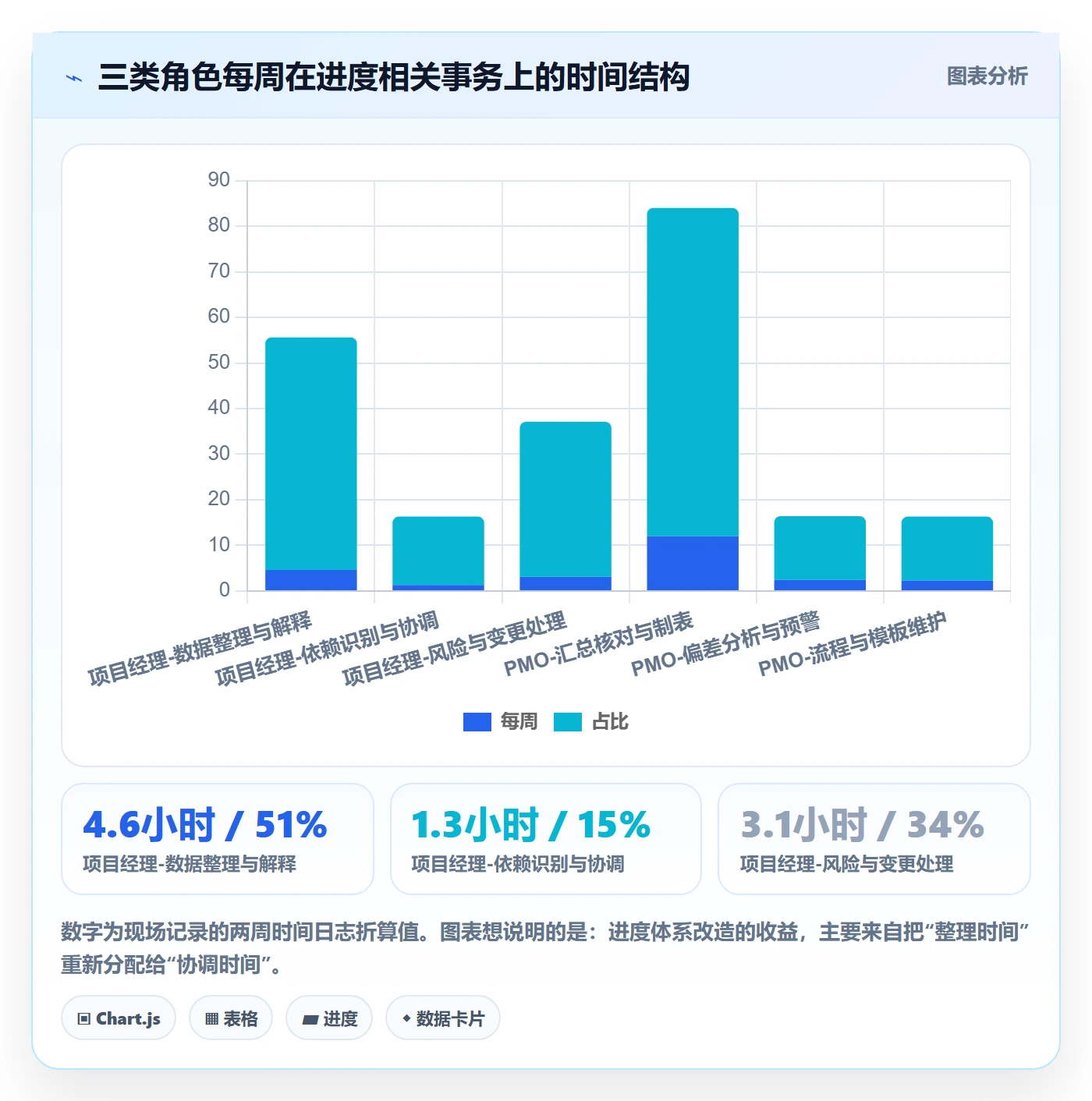Click the x-axis label PMO-偏差分析与预警
The image size is (1092, 1101).
725,643
